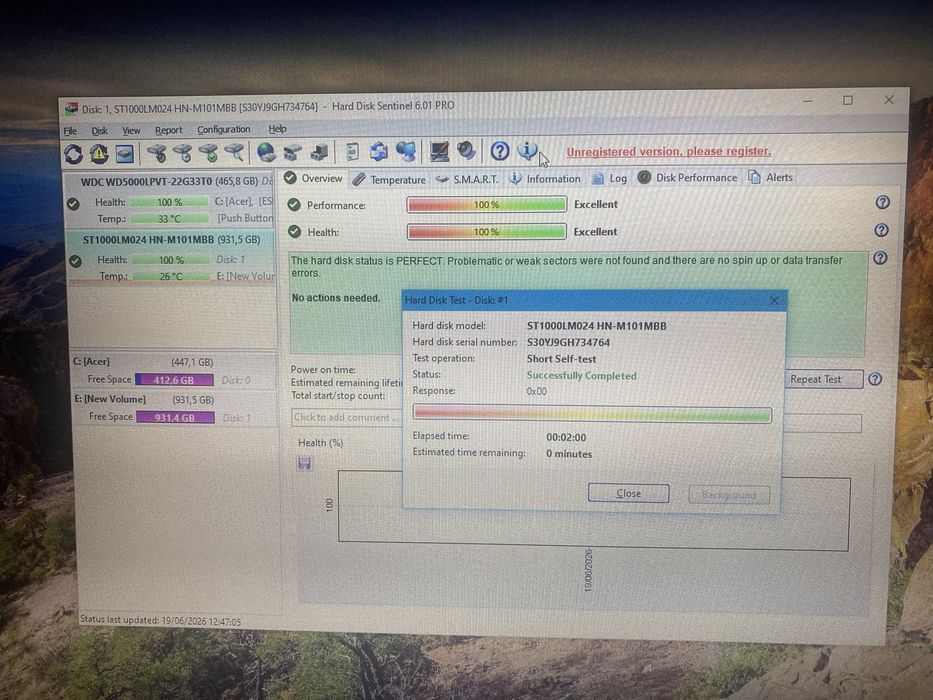
Task: Click the green check beside WDC disk Health
Action: click(x=73, y=204)
